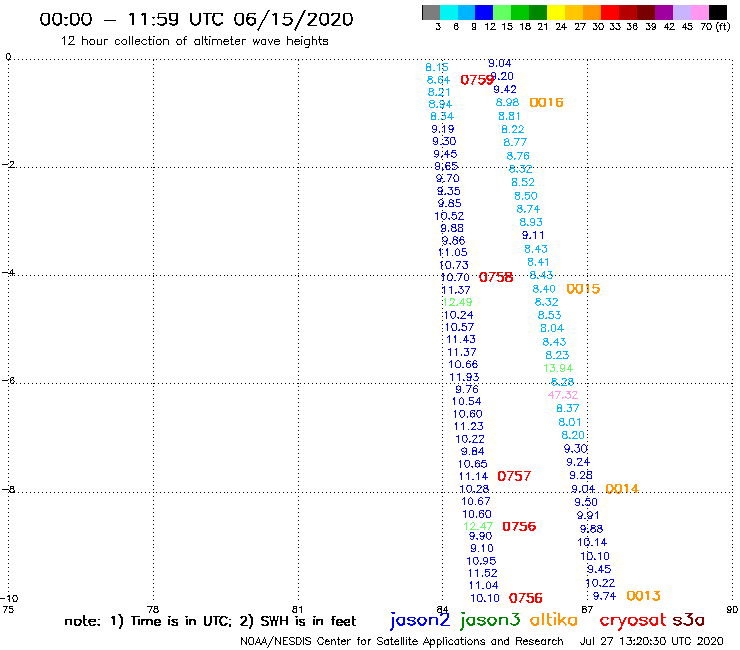Click the orange 0016 time stamp
Screen dimensions: 740x650
click(546, 102)
